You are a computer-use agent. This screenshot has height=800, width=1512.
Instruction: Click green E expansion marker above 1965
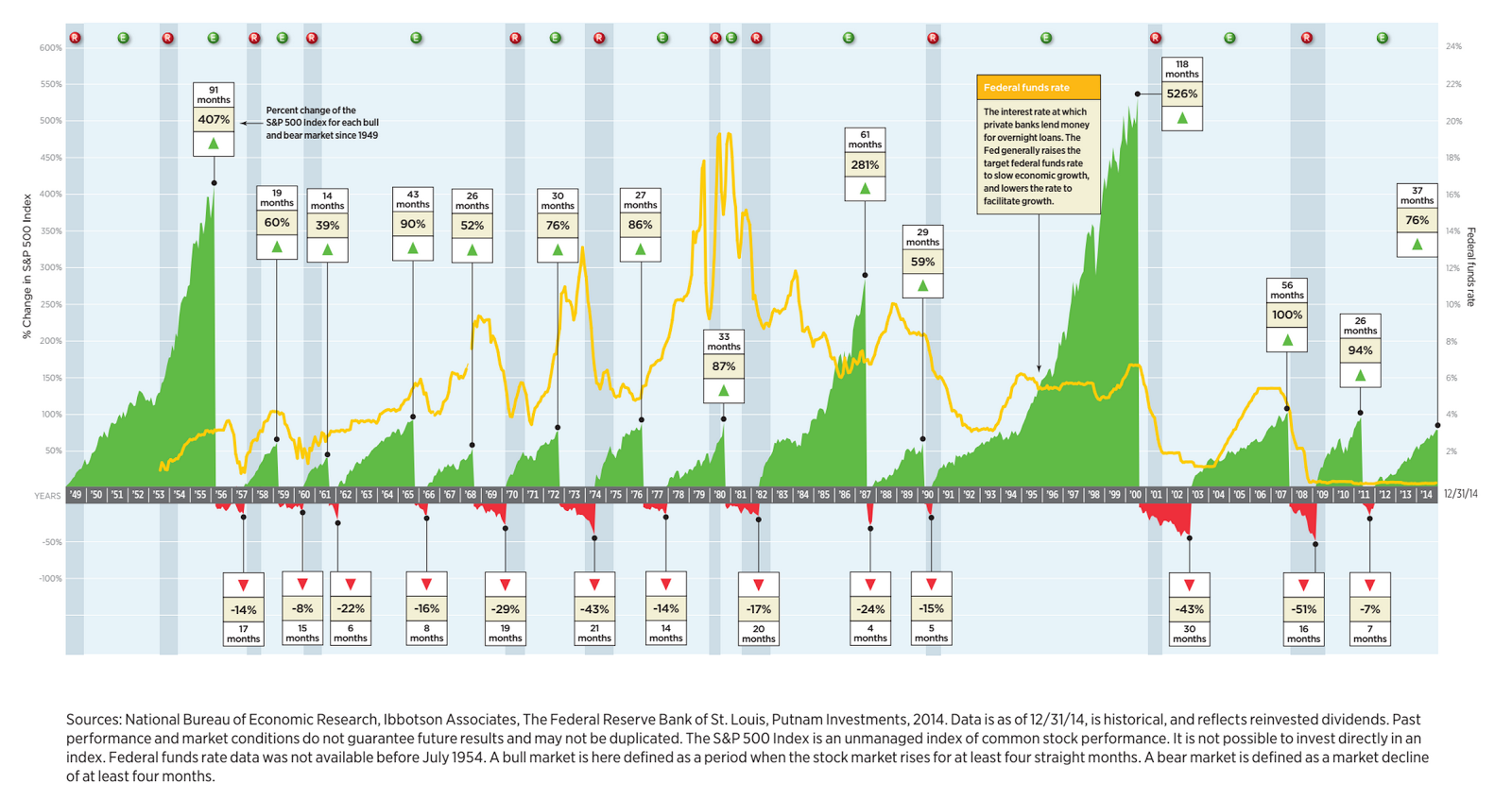click(x=416, y=38)
